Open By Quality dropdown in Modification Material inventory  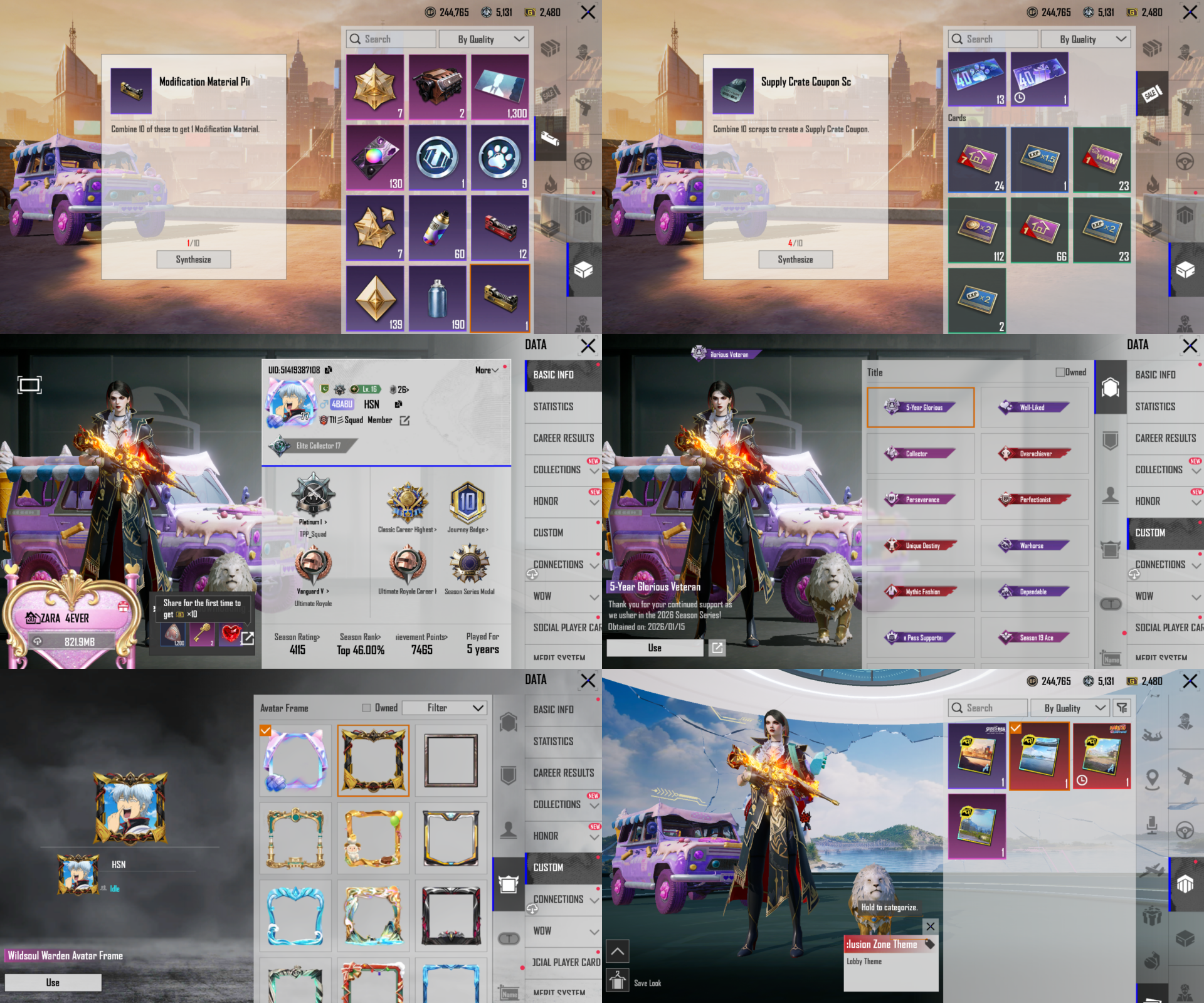tap(484, 39)
